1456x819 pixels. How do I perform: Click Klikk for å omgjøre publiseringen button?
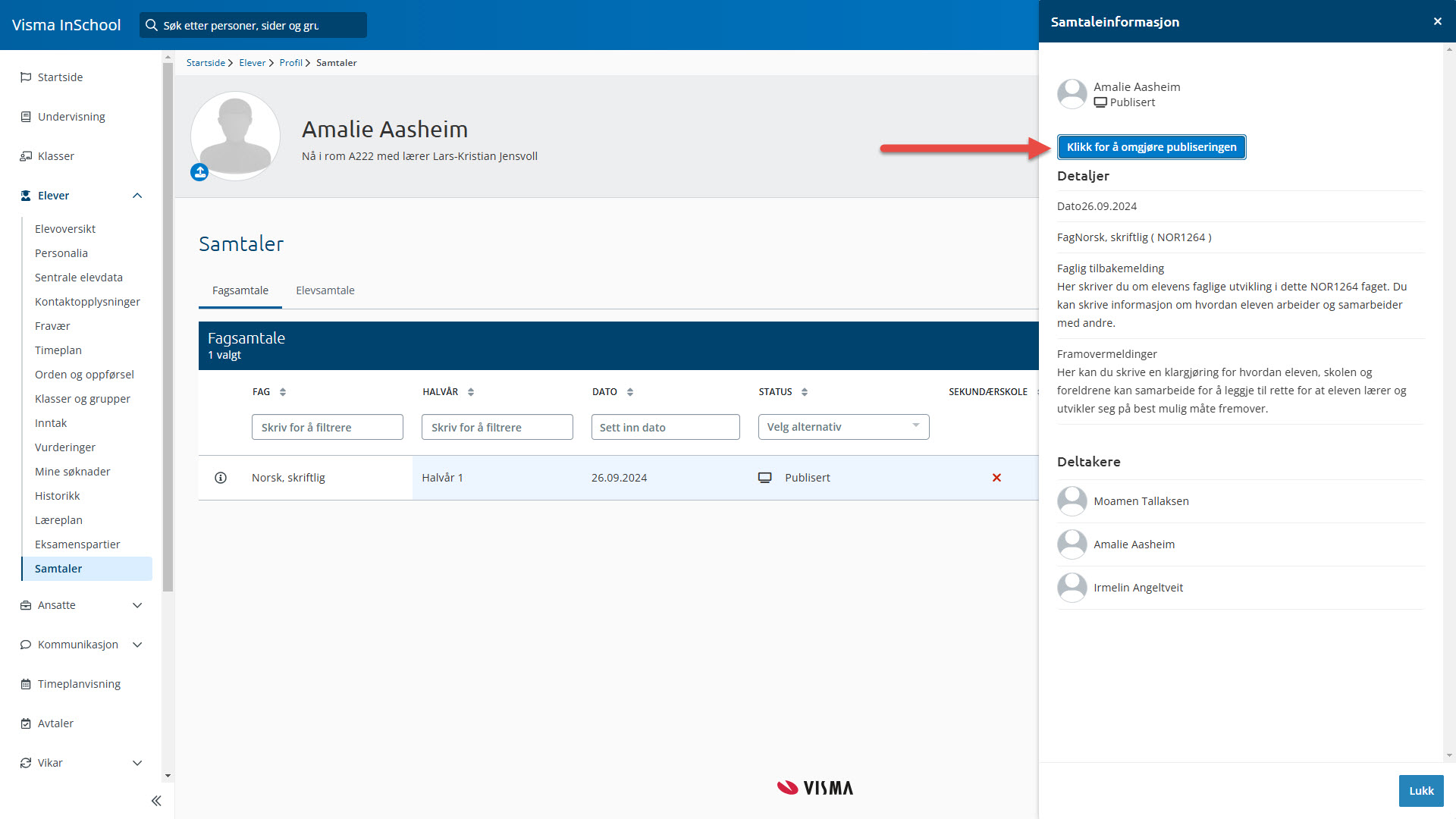coord(1151,147)
